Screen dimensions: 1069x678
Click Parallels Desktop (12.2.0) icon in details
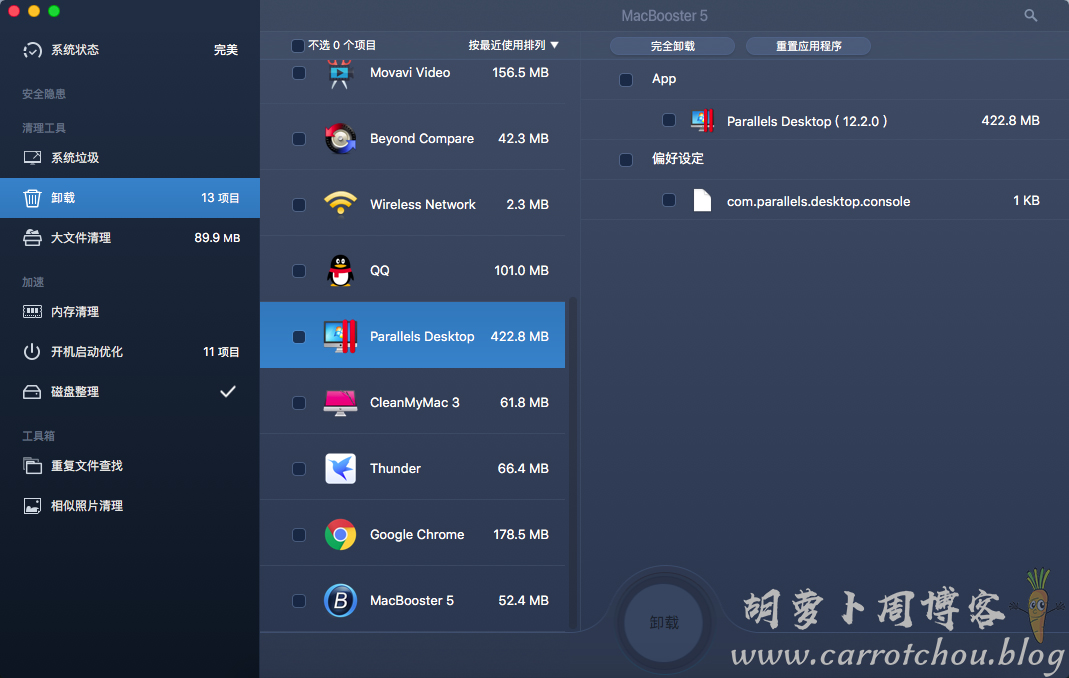click(702, 121)
